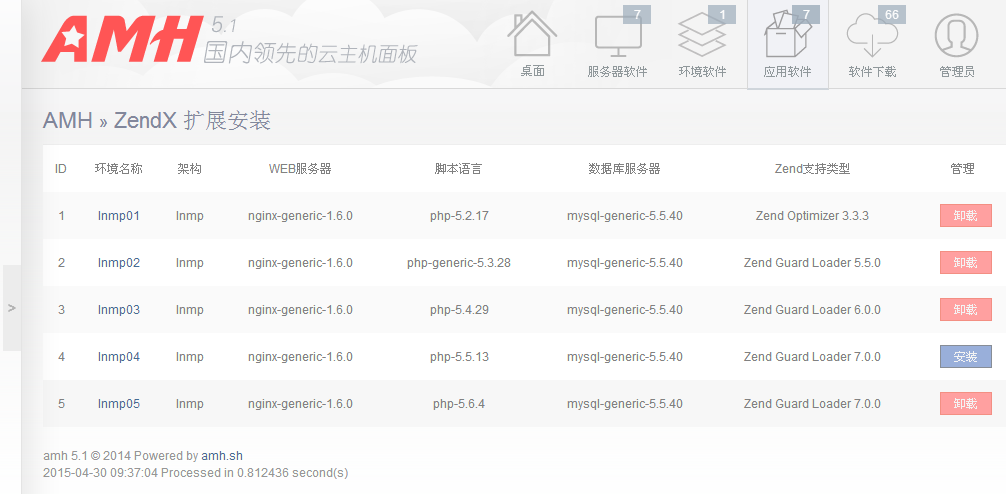Image resolution: width=1006 pixels, height=494 pixels.
Task: Uninstall Zend Optimizer 3.3.3 for lnmp01
Action: (x=965, y=215)
